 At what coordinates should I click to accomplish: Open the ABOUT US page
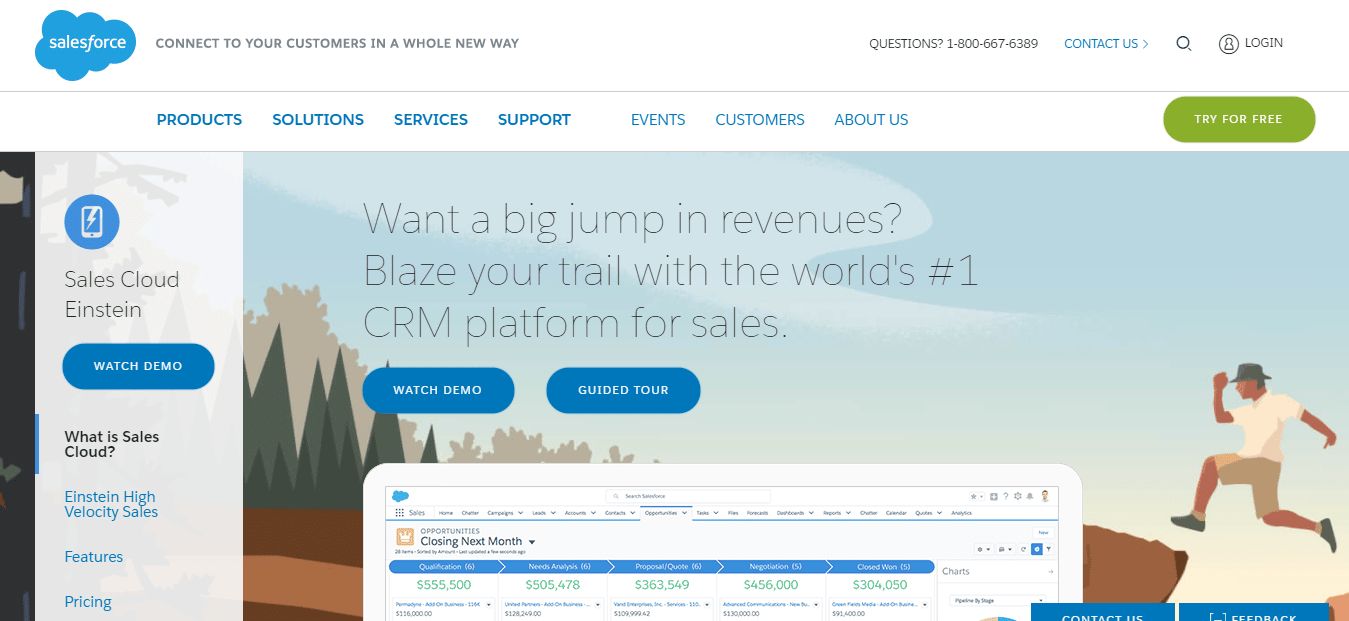tap(871, 120)
